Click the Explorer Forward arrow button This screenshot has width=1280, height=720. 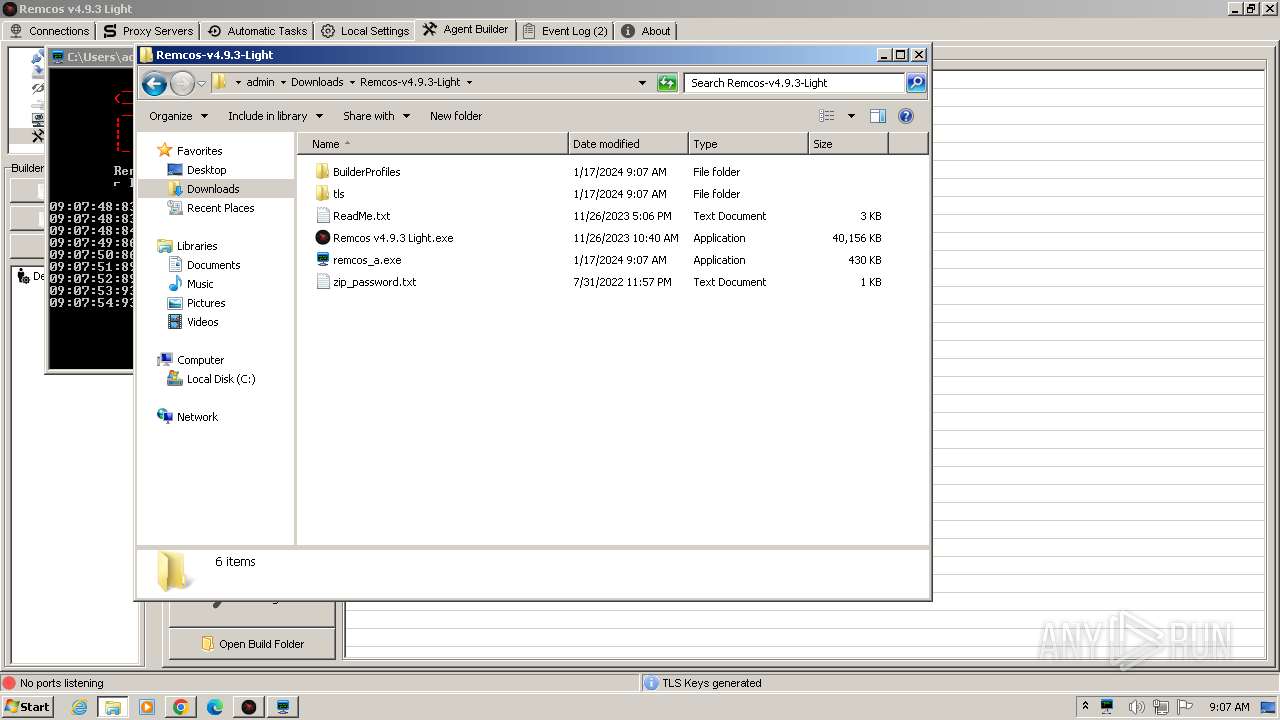(182, 83)
